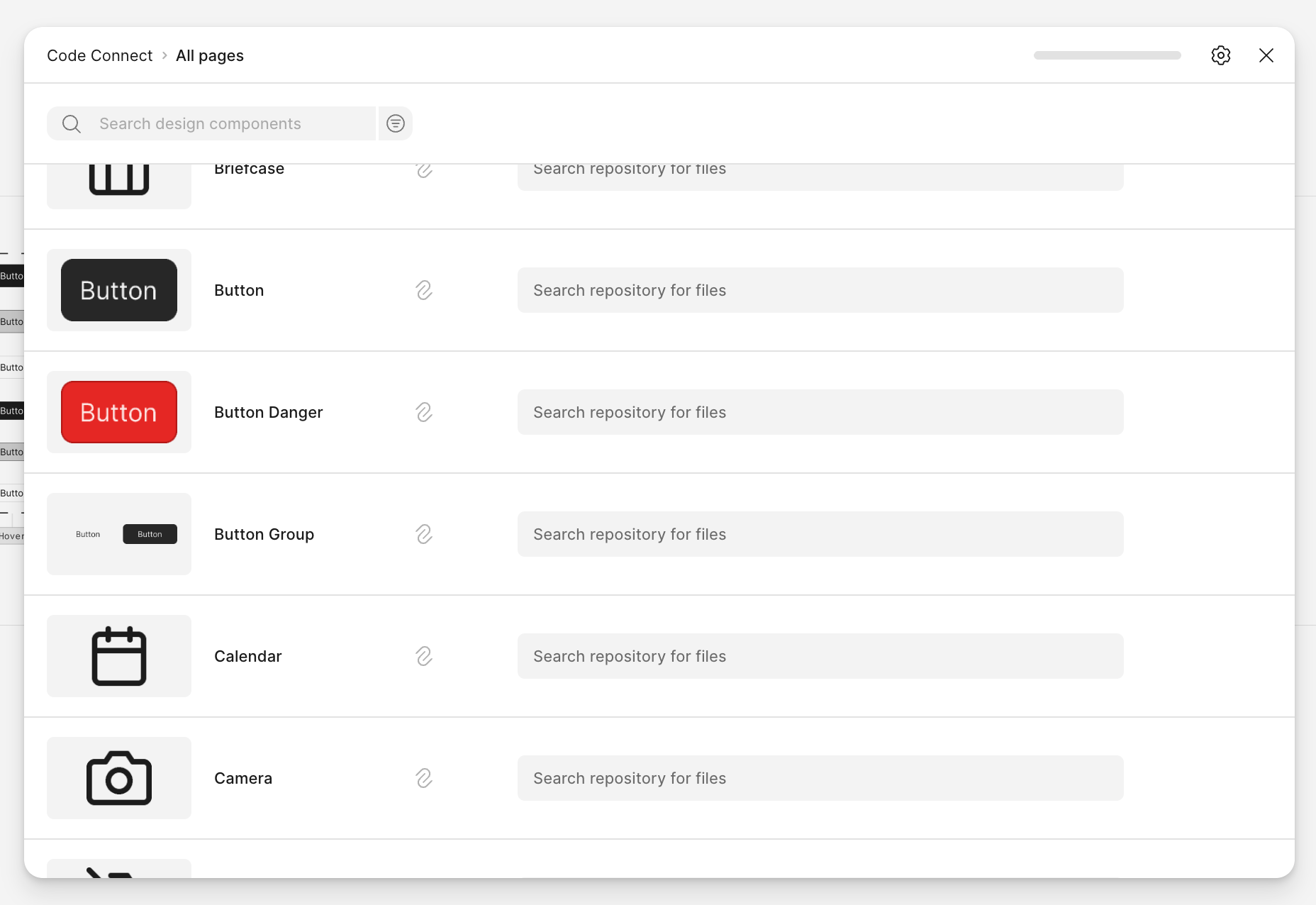Click the Camera component thumbnail
This screenshot has height=905, width=1316.
pos(118,778)
